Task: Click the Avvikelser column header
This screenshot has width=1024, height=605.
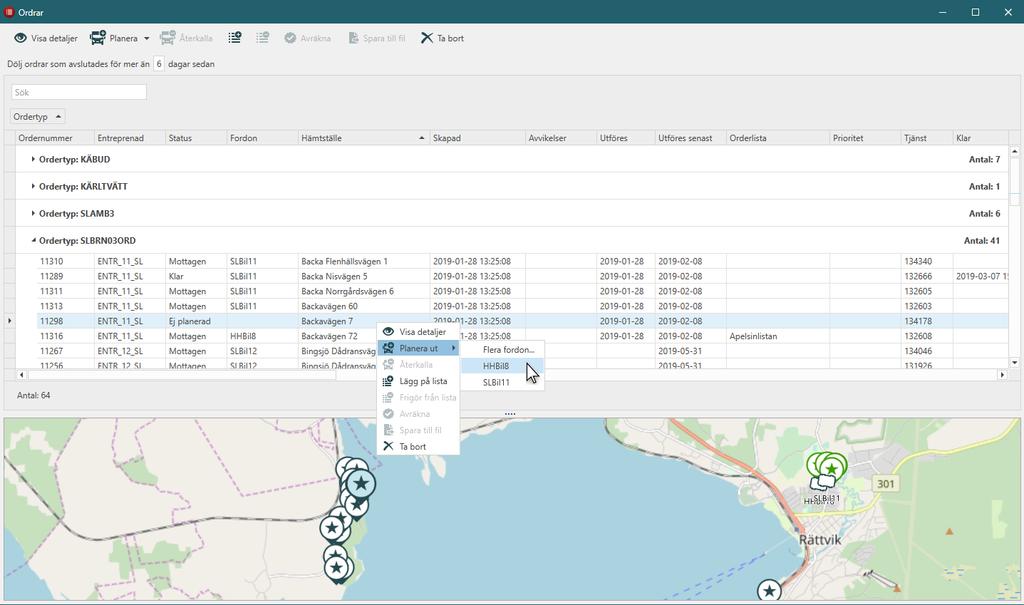Action: (x=561, y=138)
